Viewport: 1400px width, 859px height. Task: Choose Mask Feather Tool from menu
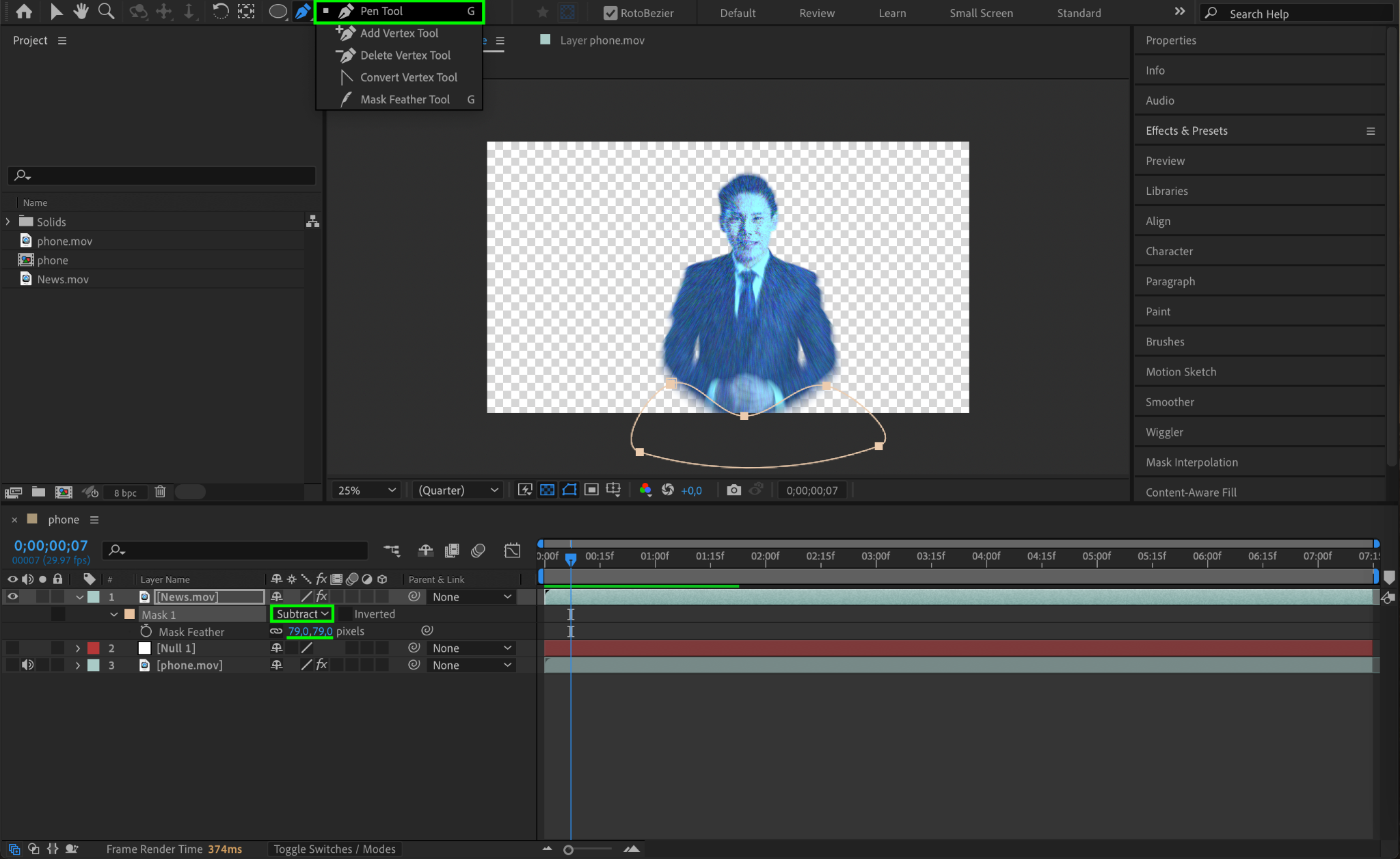point(405,100)
